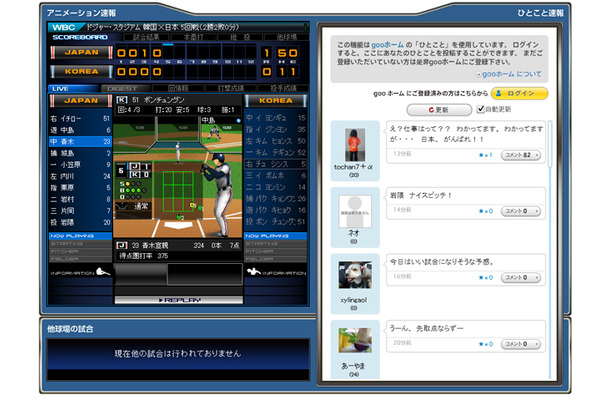This screenshot has height=400, width=610.
Task: Click the green pitch marker 2 below strike zone
Action: coord(179,217)
